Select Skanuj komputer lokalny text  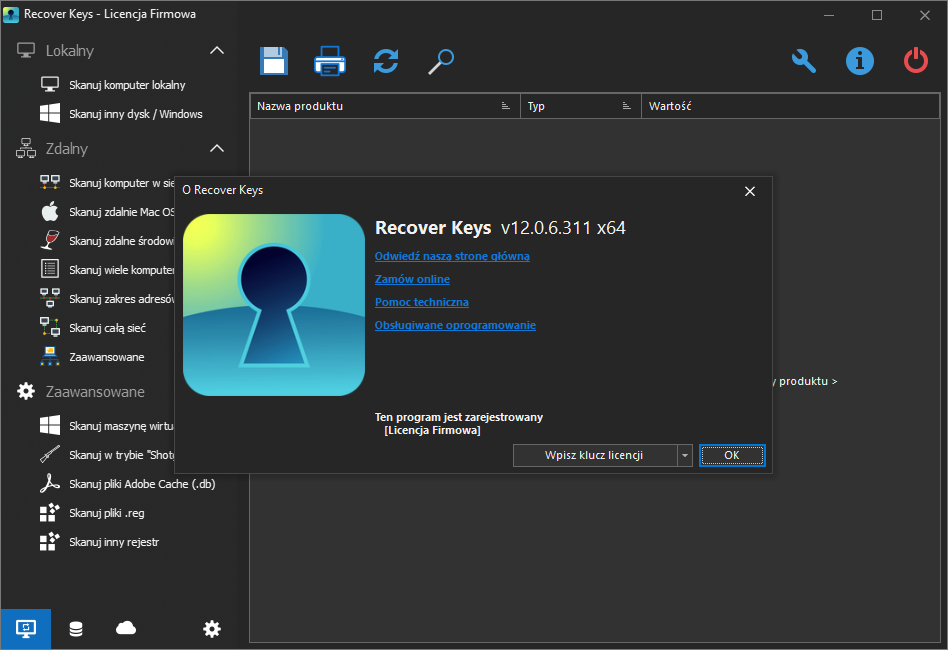[127, 85]
